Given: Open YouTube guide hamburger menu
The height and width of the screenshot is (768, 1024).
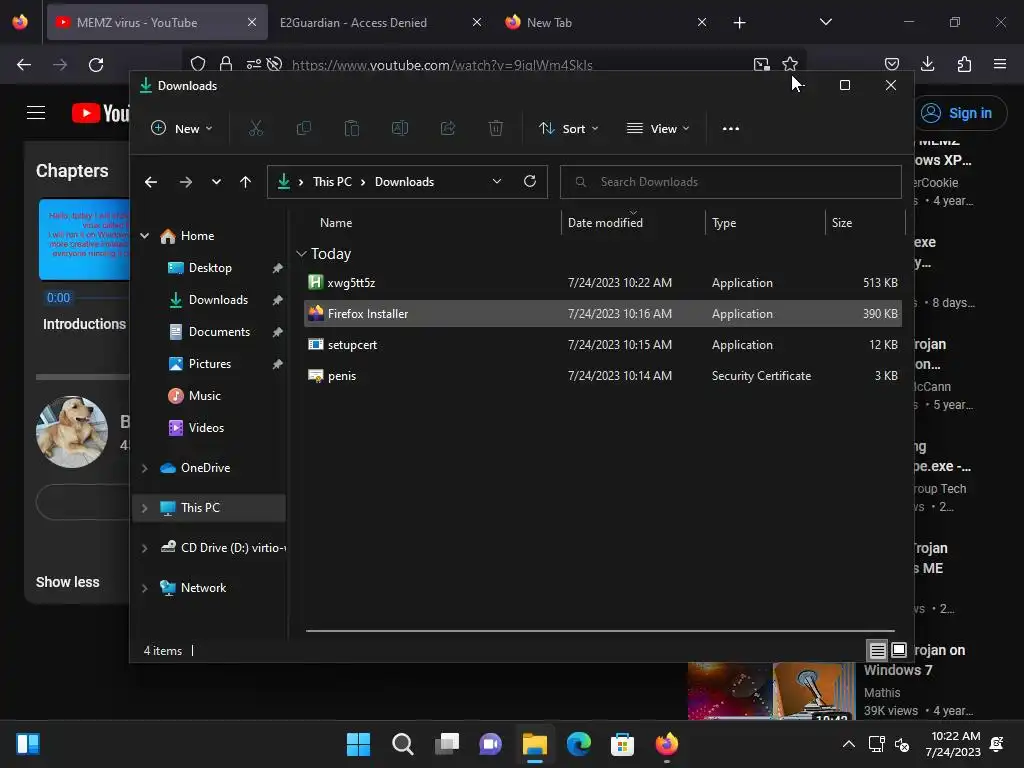Looking at the screenshot, I should pyautogui.click(x=36, y=113).
